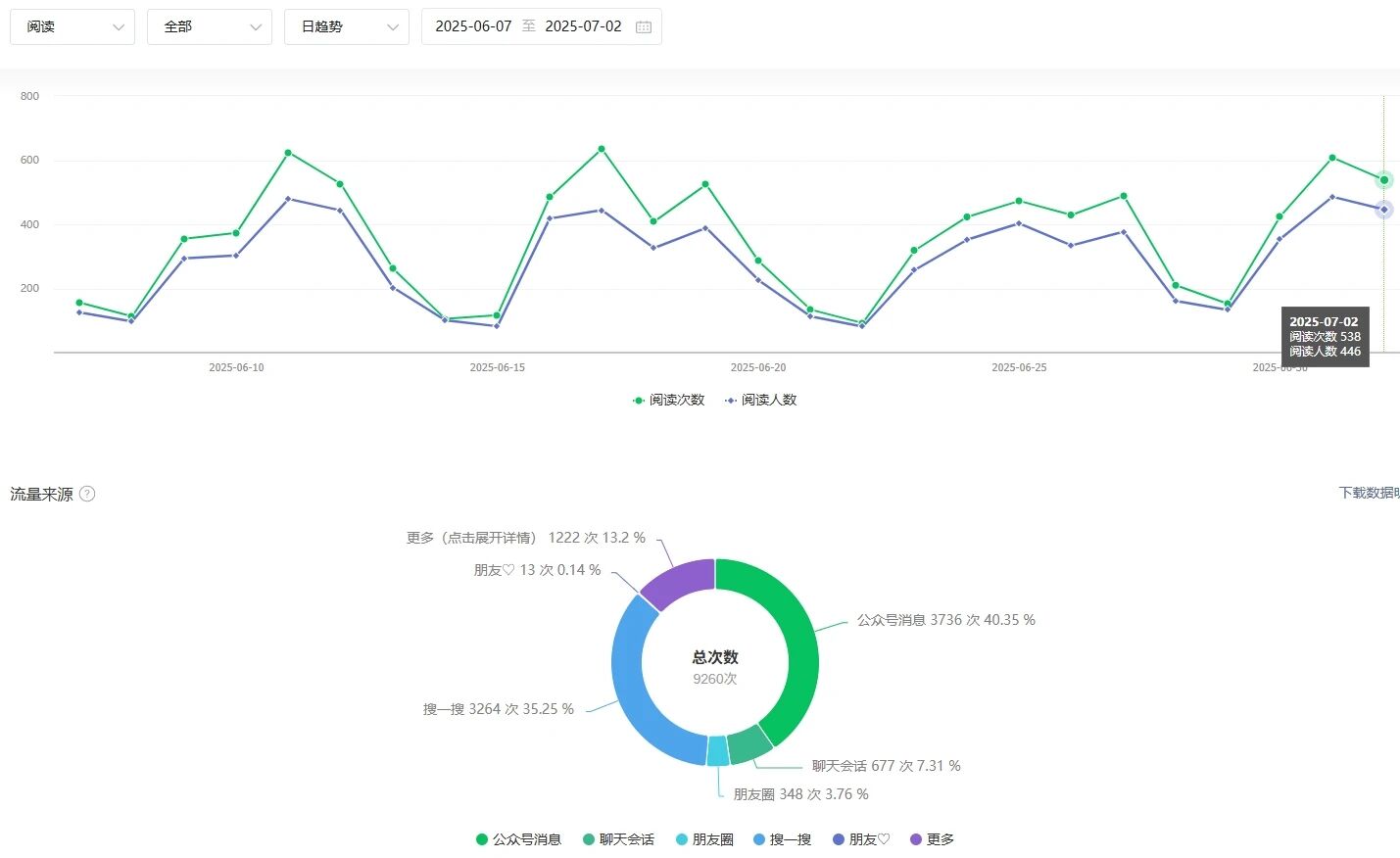Click the 总次数 9260次 donut center
Screen dimensions: 1400x858
pyautogui.click(x=715, y=667)
